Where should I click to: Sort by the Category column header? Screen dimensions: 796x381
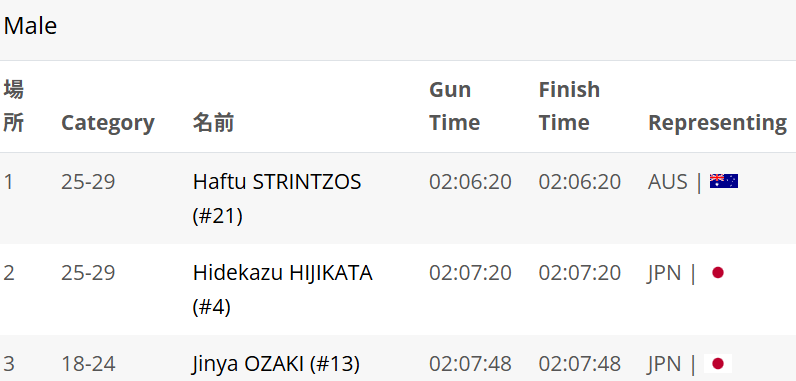coord(108,123)
